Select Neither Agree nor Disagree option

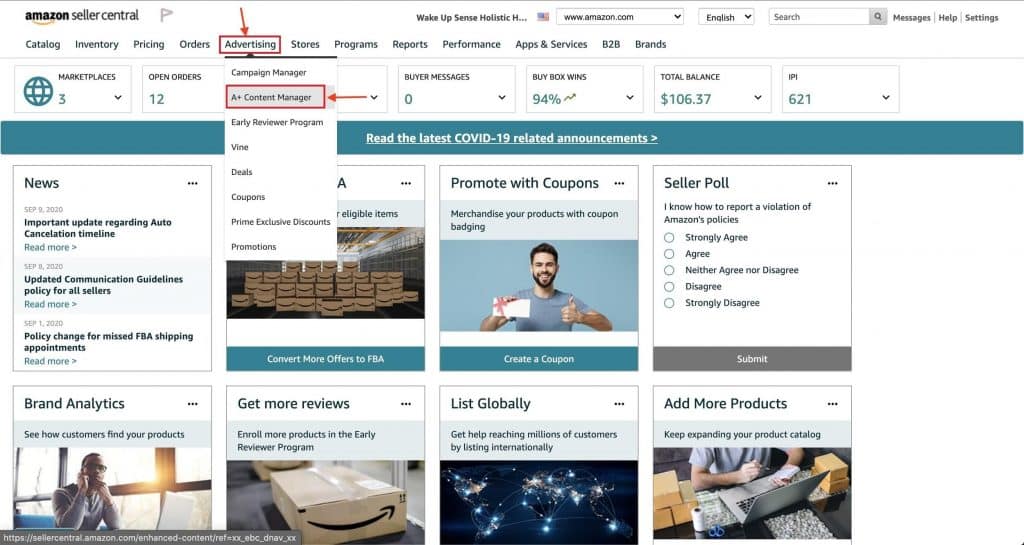click(x=669, y=270)
